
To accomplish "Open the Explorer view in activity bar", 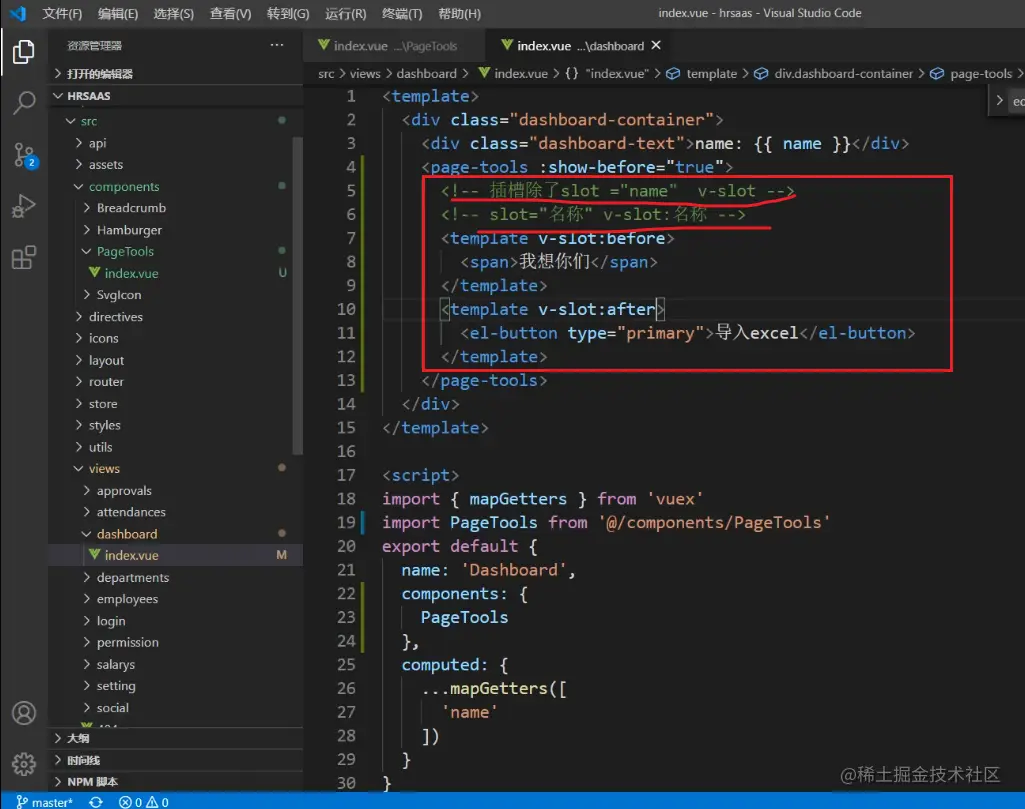I will 24,51.
